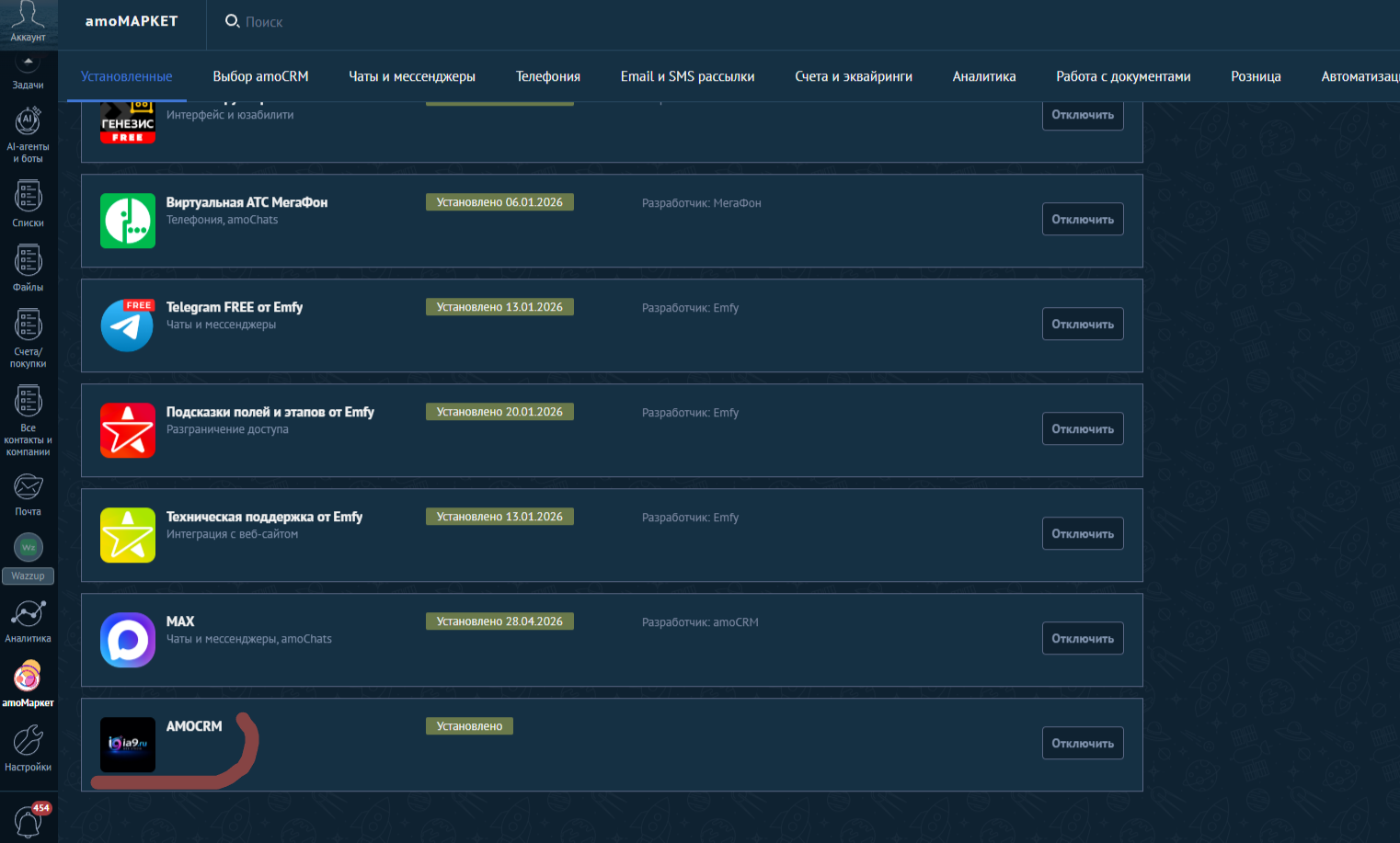1400x843 pixels.
Task: Open Telegram FREE от Emfy title
Action: [x=235, y=307]
